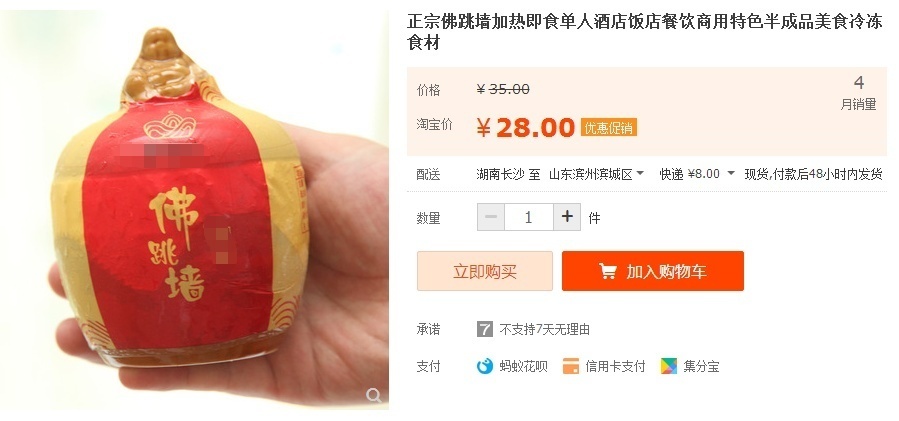Decrease quantity with the minus button
The height and width of the screenshot is (421, 899).
(491, 217)
